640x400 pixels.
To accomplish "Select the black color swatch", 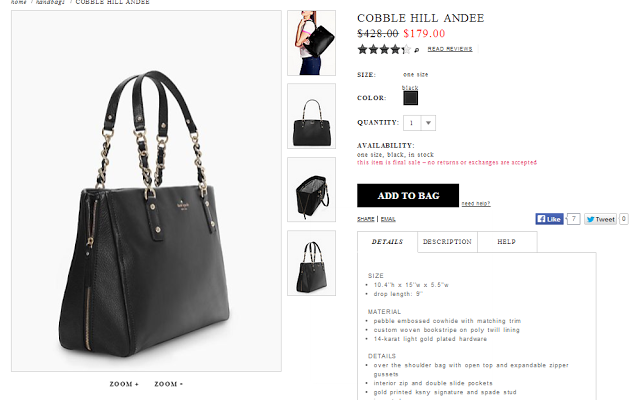I will pos(410,98).
